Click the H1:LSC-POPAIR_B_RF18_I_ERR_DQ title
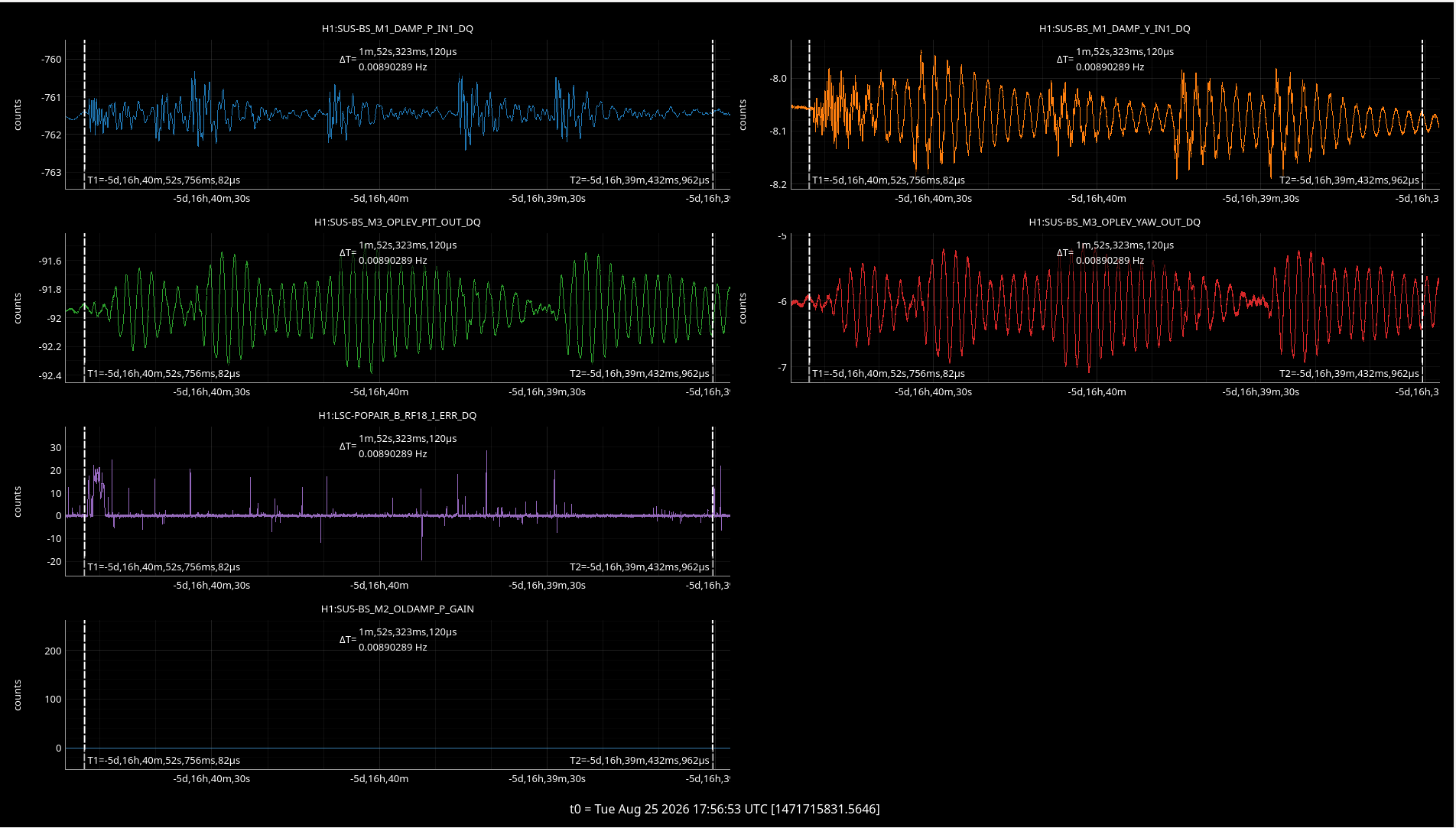Image resolution: width=1456 pixels, height=828 pixels. tap(398, 416)
